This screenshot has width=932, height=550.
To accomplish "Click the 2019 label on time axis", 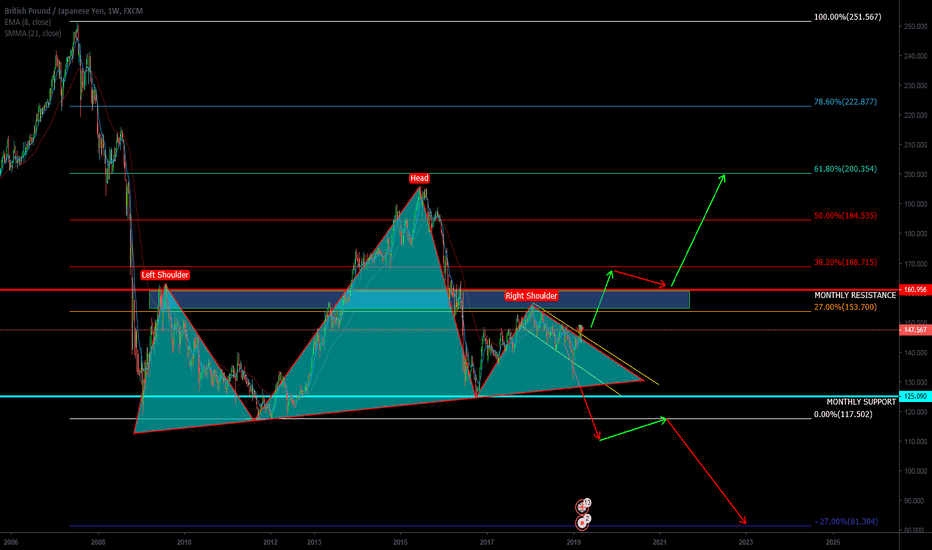I will point(573,542).
